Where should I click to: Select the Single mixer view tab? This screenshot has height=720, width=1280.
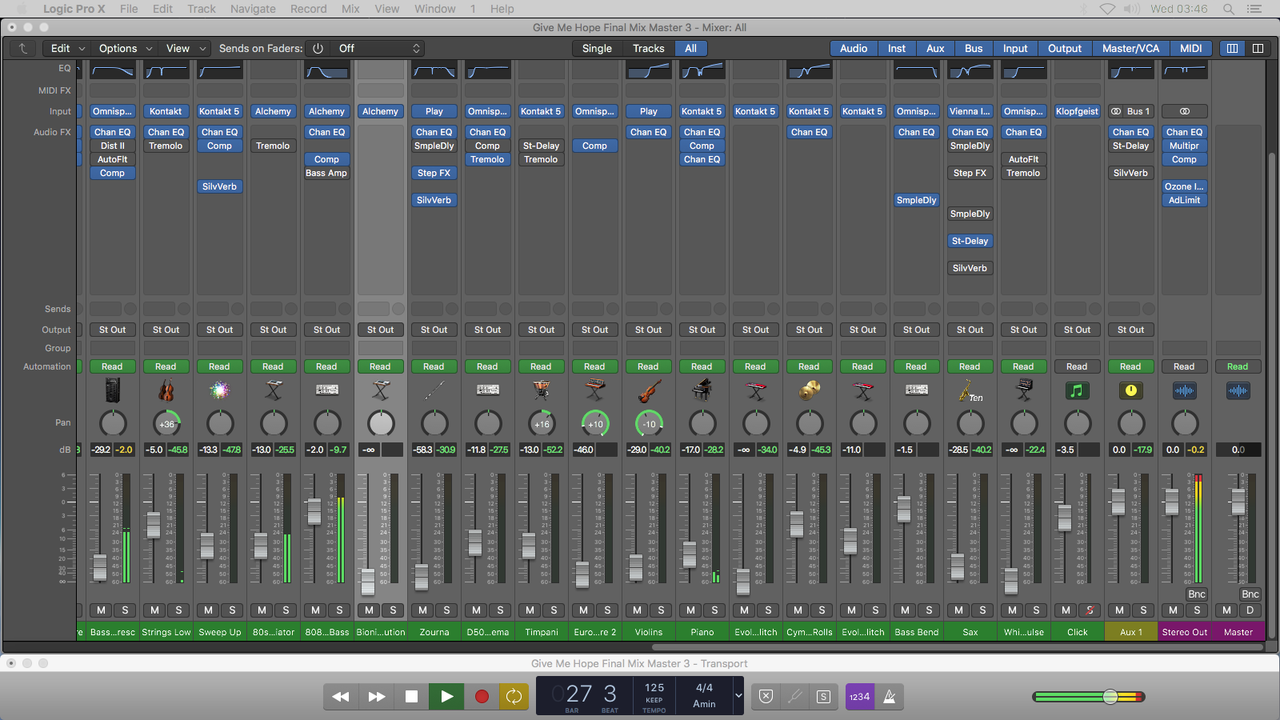pos(597,48)
